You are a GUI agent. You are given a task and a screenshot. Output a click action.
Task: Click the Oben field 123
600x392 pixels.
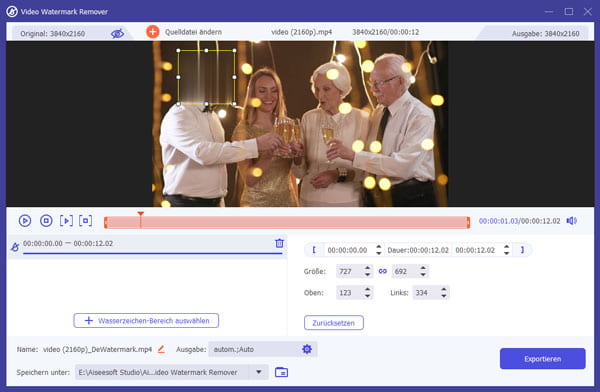[x=349, y=293]
